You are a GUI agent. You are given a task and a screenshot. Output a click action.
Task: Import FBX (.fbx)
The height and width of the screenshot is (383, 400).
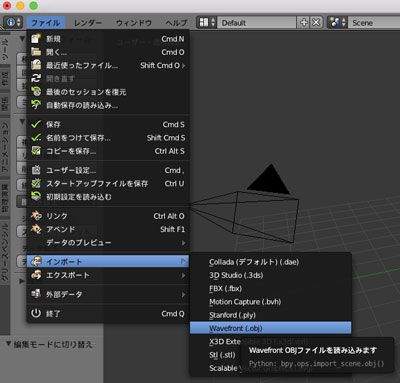tap(270, 289)
